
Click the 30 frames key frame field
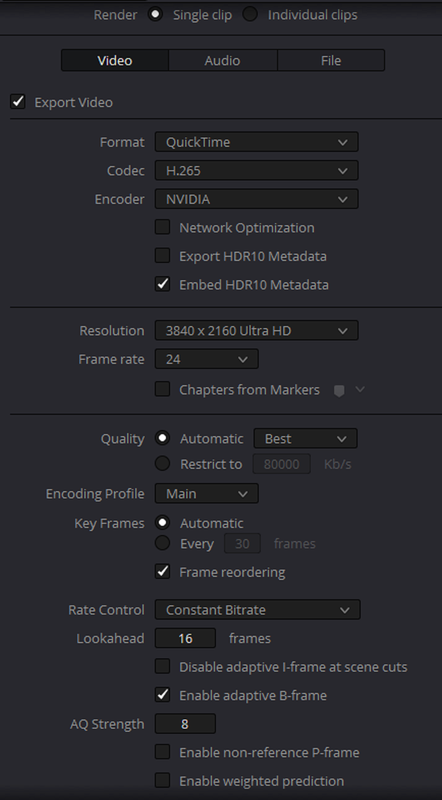pos(242,544)
